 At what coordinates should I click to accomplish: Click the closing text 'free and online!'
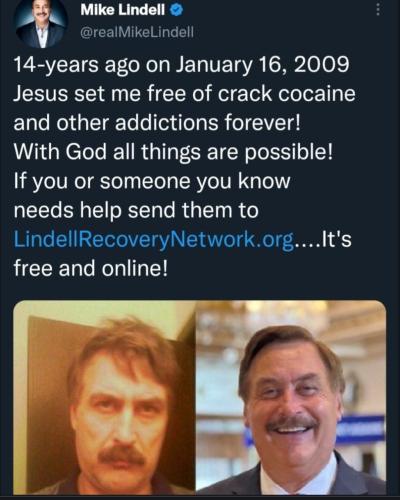click(90, 268)
